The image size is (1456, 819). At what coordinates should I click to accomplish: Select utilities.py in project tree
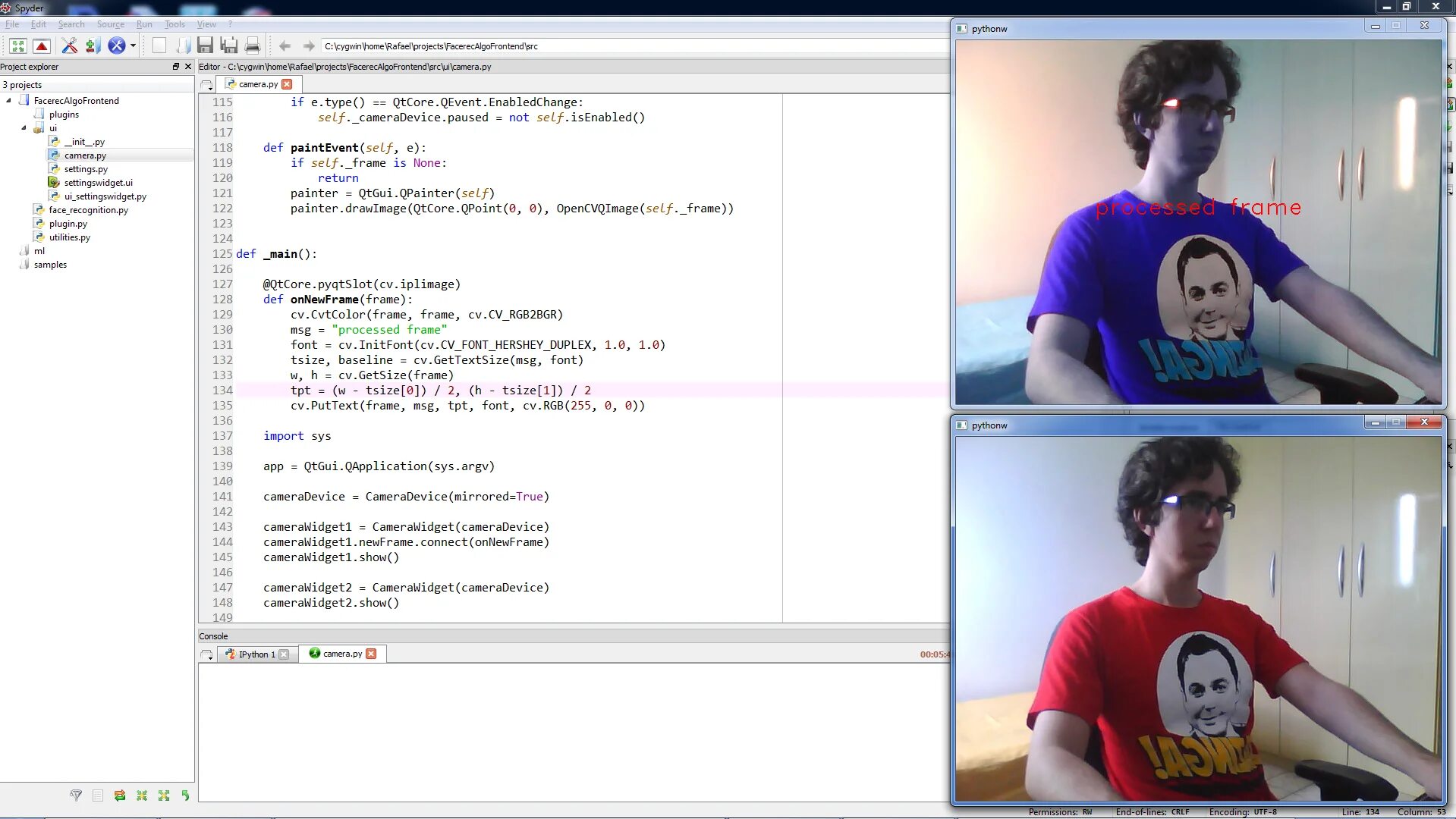69,237
